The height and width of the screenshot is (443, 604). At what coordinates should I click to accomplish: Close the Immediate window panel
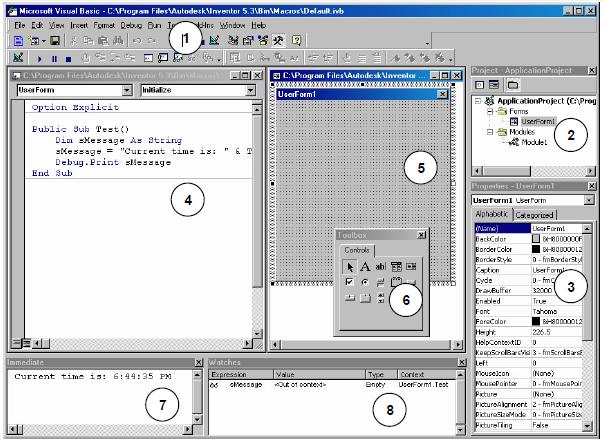198,362
